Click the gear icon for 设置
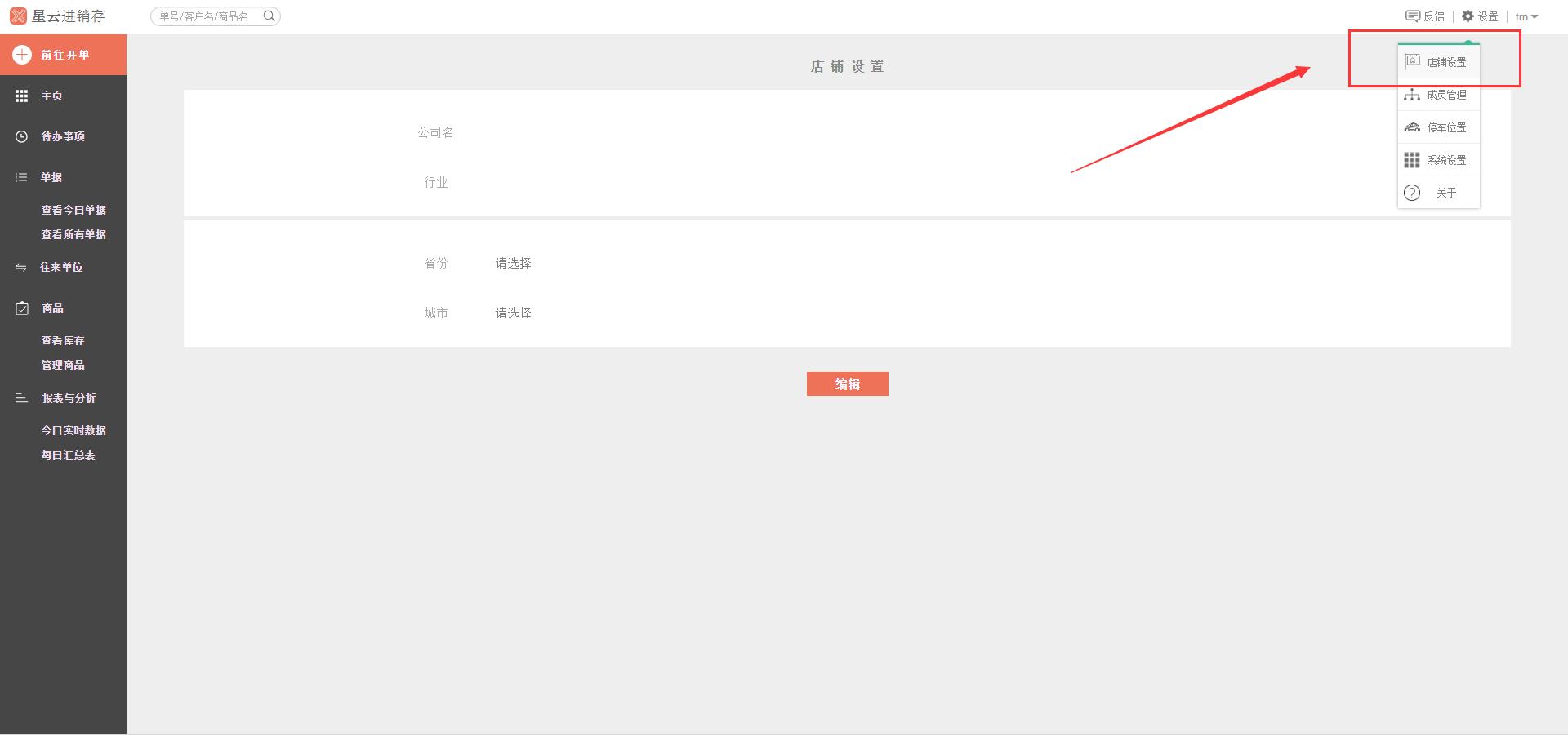1568x735 pixels. tap(1468, 16)
